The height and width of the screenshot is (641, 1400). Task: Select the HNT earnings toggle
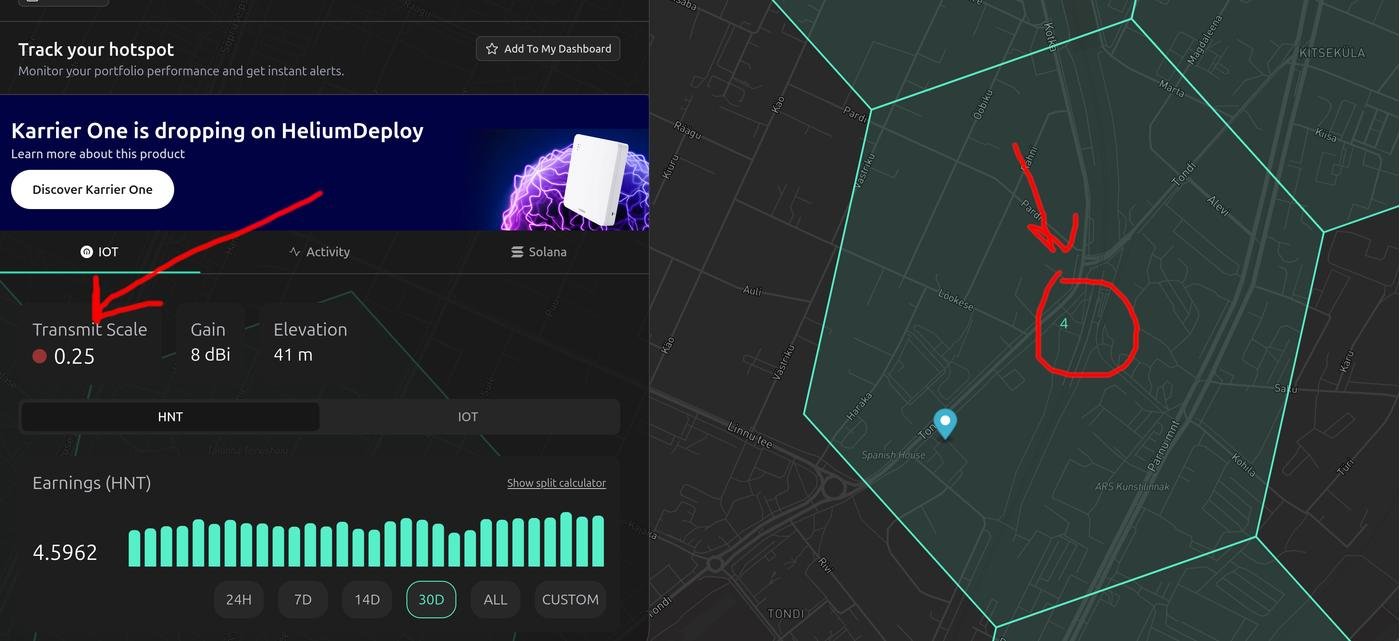(170, 416)
